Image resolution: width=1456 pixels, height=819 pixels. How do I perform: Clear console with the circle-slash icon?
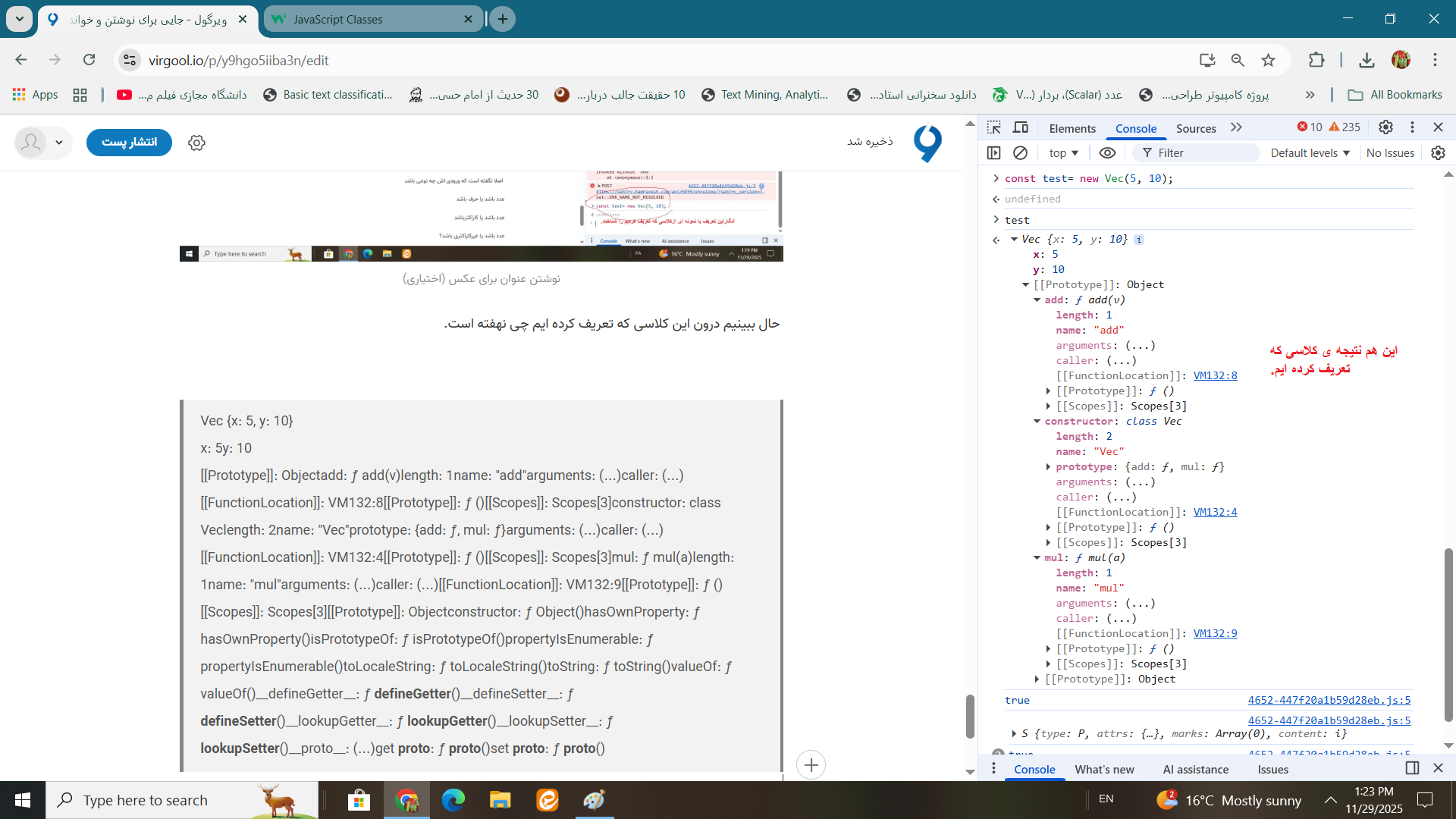point(1020,152)
